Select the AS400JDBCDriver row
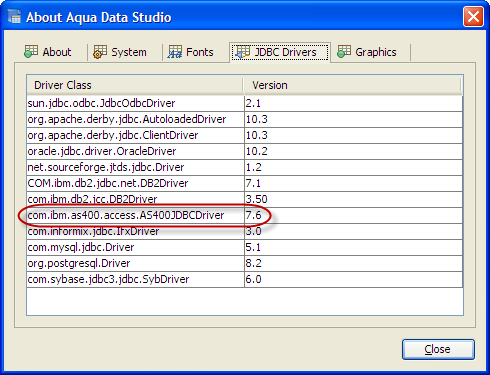 pos(245,215)
